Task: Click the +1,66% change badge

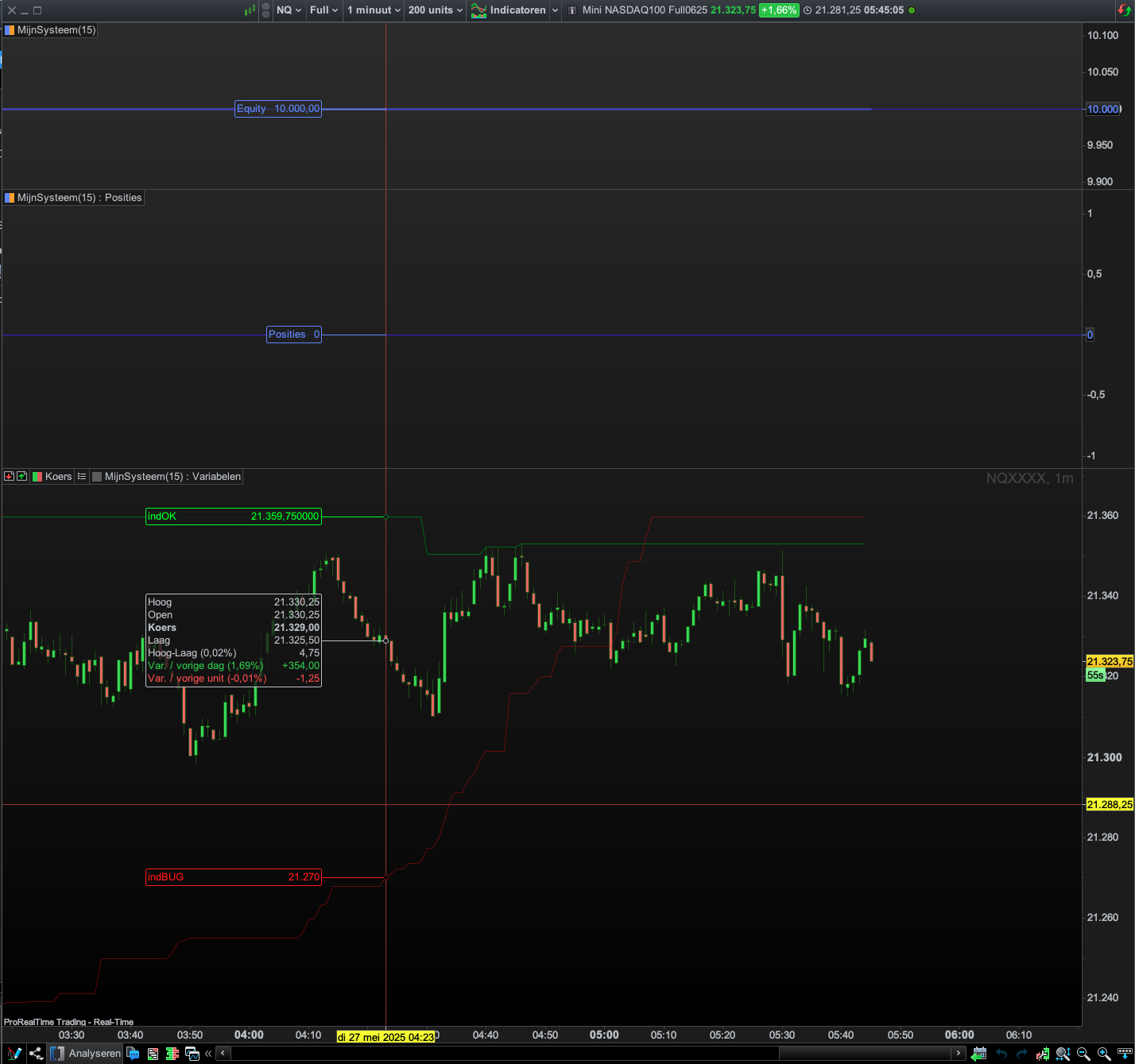Action: (x=779, y=10)
